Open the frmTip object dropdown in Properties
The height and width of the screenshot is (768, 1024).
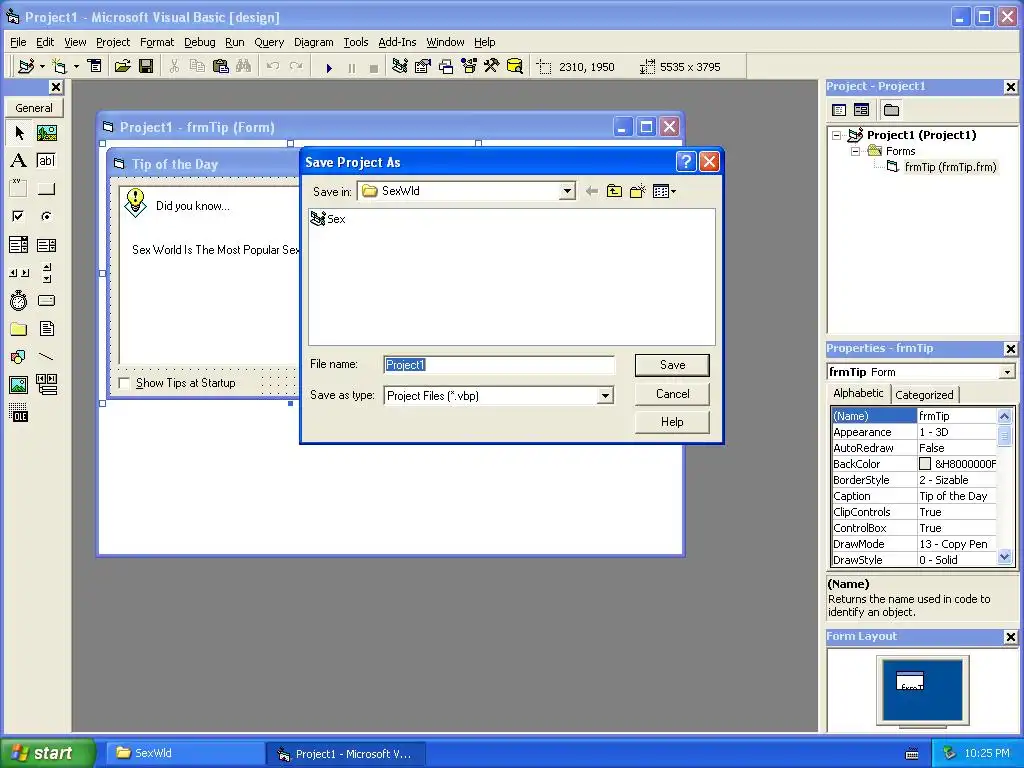pos(1007,372)
